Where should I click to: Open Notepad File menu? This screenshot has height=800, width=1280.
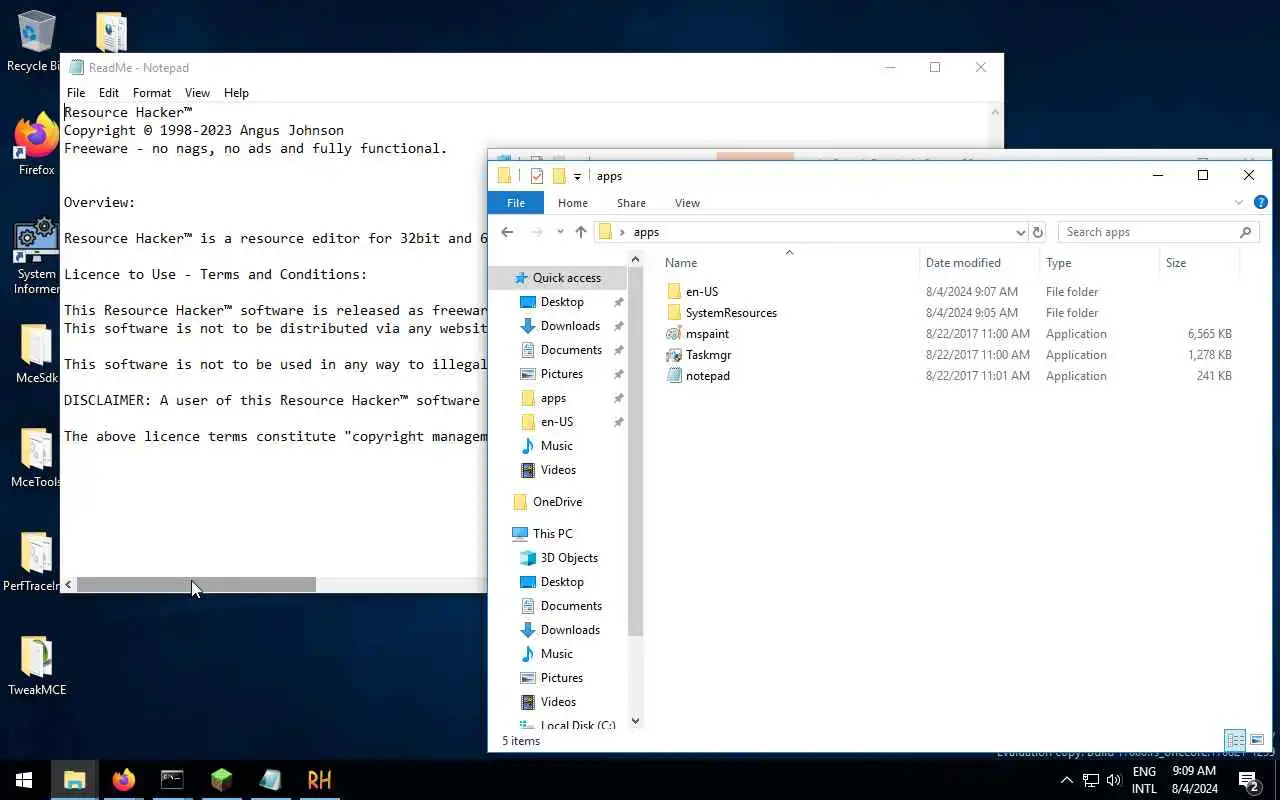[x=76, y=93]
